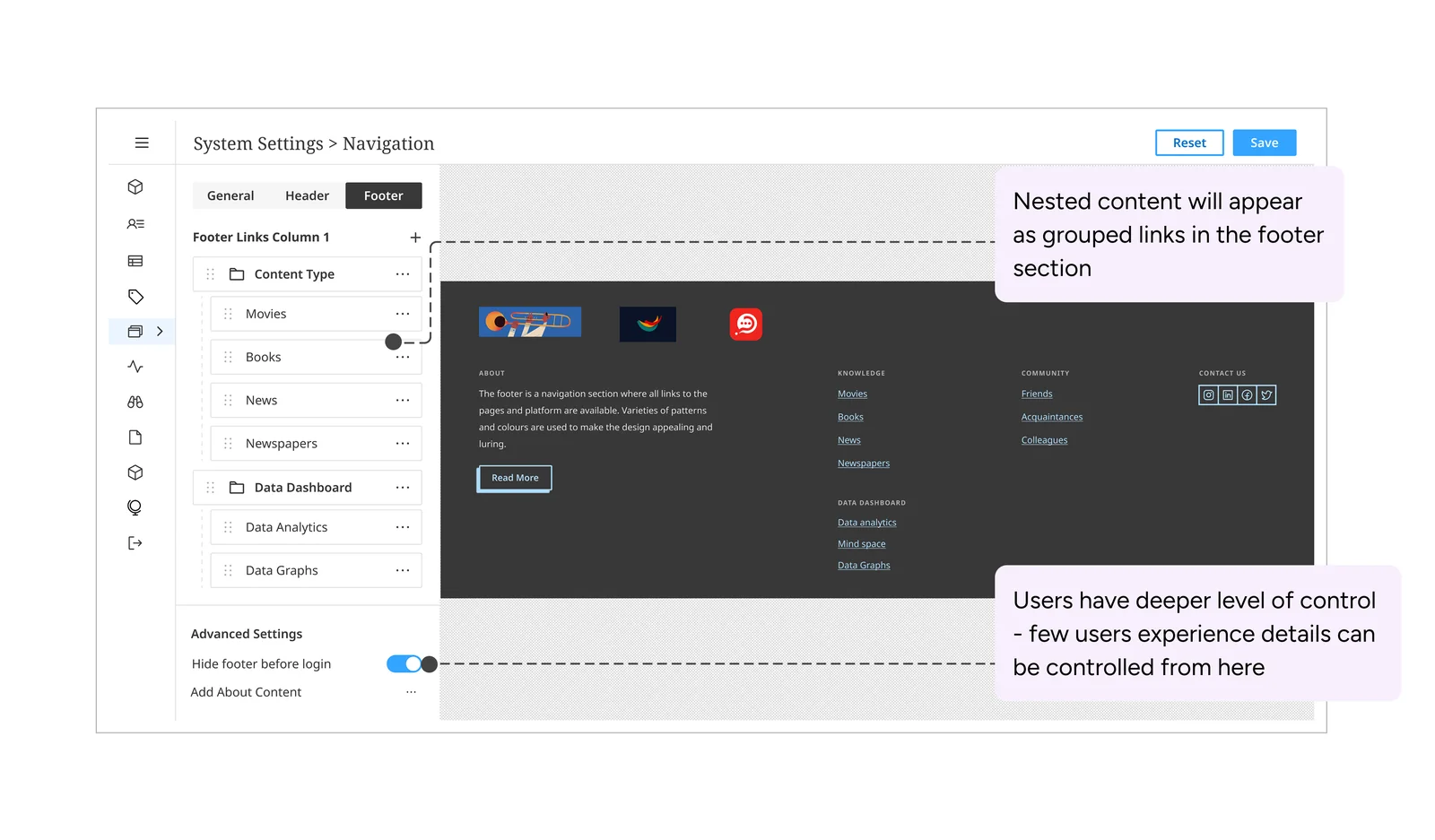The height and width of the screenshot is (840, 1435).
Task: Expand the sidebar chevron next to navigation icon
Action: (160, 332)
